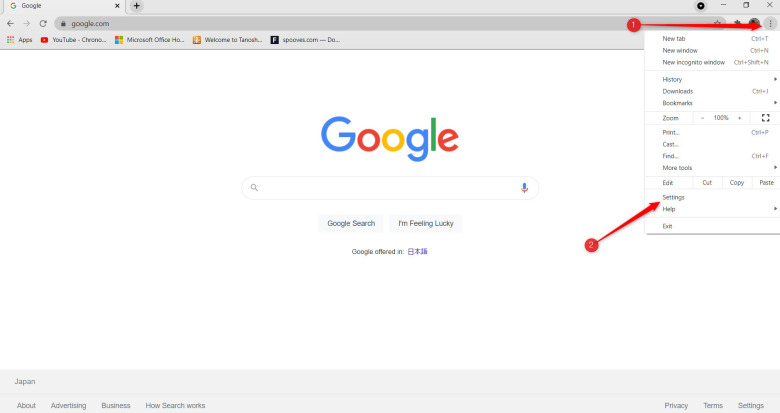This screenshot has height=413, width=780.
Task: Click the three-dot Chrome menu button
Action: 770,23
